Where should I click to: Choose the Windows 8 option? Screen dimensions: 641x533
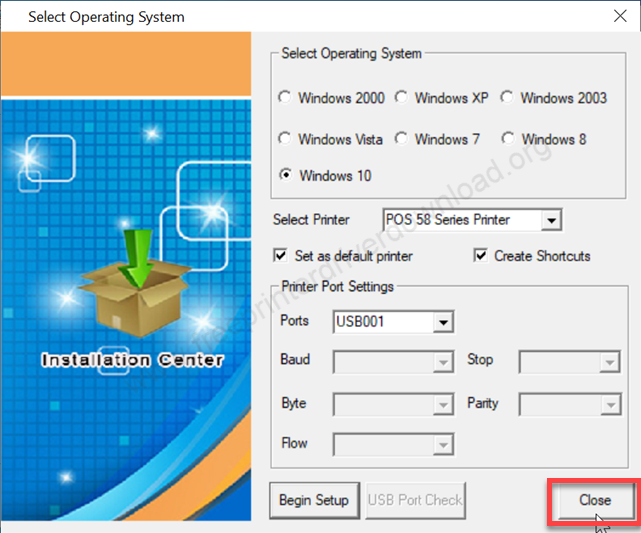pos(508,139)
